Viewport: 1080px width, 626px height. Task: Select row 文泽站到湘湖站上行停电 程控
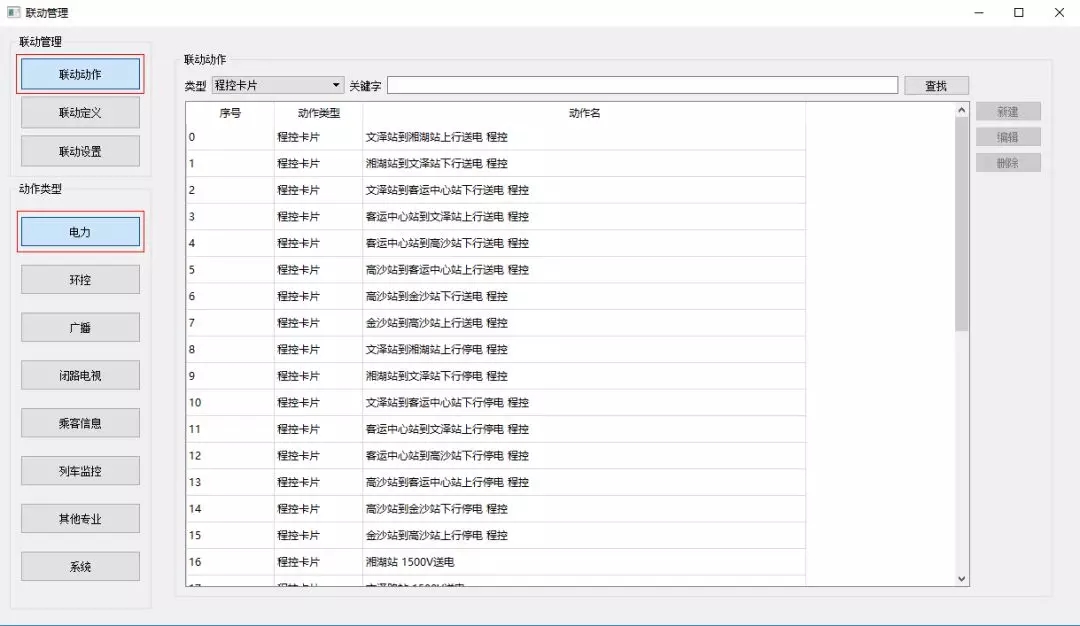click(x=495, y=349)
